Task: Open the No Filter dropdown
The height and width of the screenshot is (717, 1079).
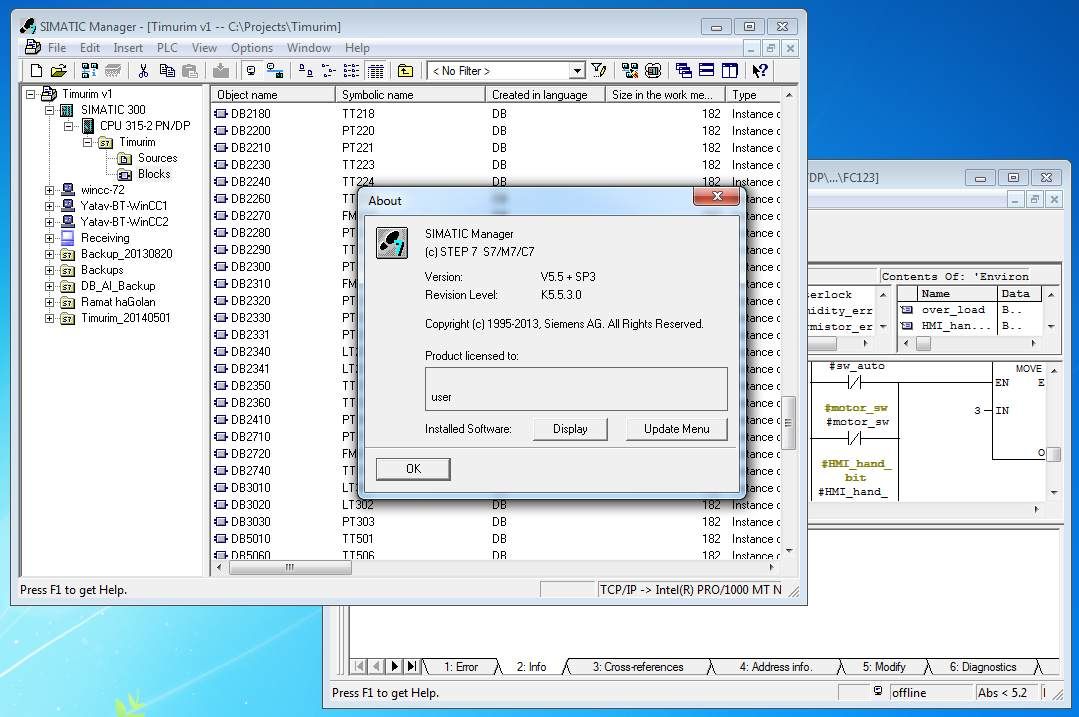Action: coord(577,71)
